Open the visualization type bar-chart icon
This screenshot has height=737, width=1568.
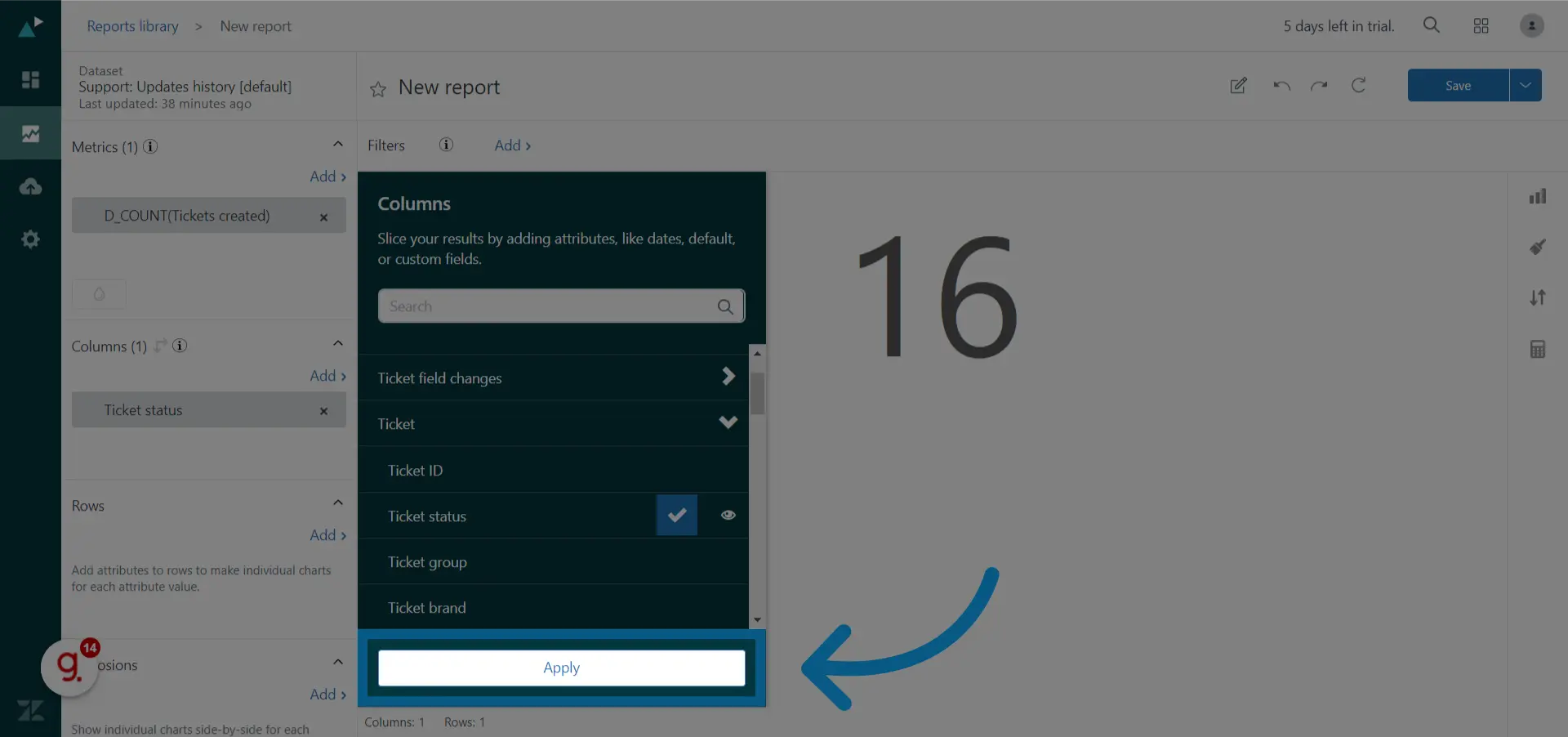[x=1538, y=196]
